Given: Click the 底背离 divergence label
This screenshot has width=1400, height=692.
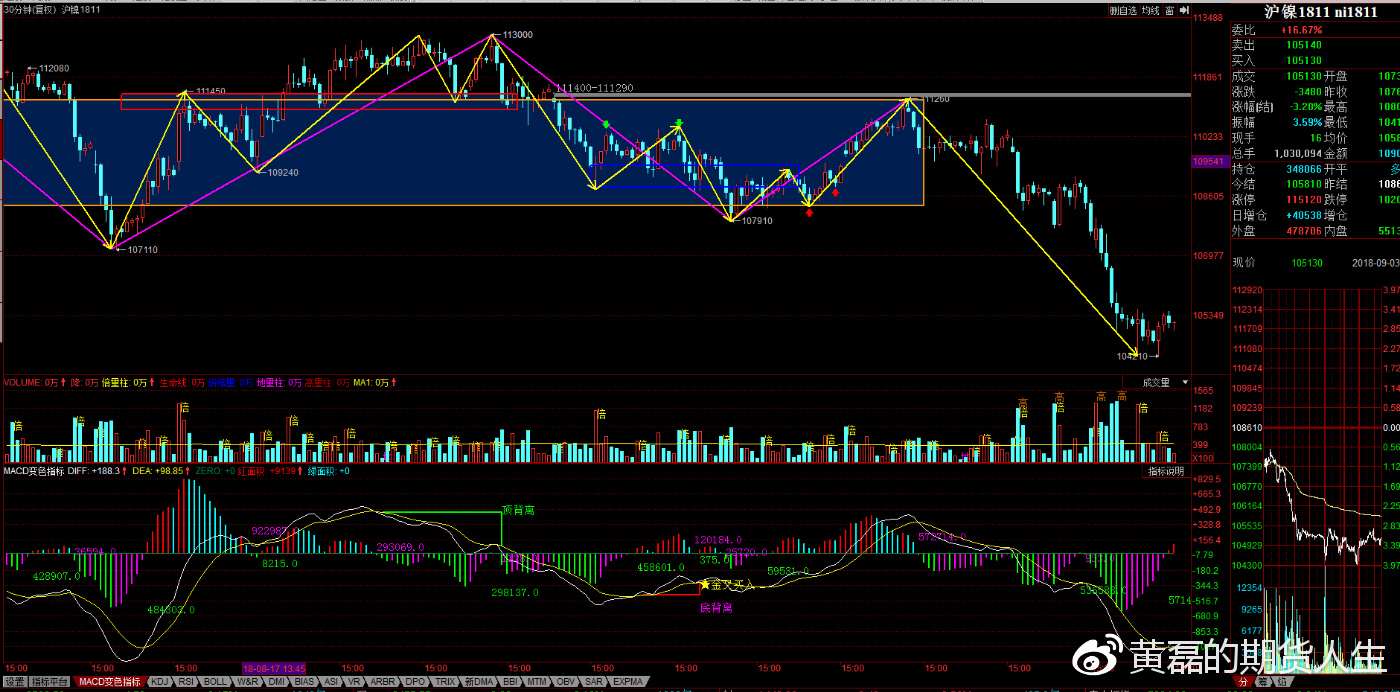Looking at the screenshot, I should click(x=716, y=607).
